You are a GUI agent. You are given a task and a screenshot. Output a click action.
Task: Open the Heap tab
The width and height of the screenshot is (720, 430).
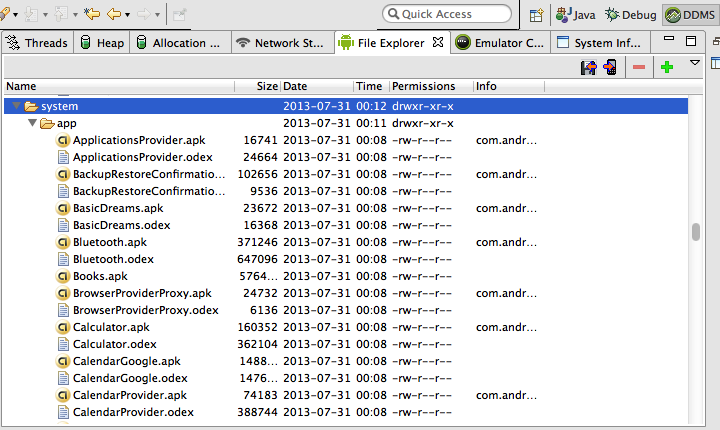[x=102, y=43]
